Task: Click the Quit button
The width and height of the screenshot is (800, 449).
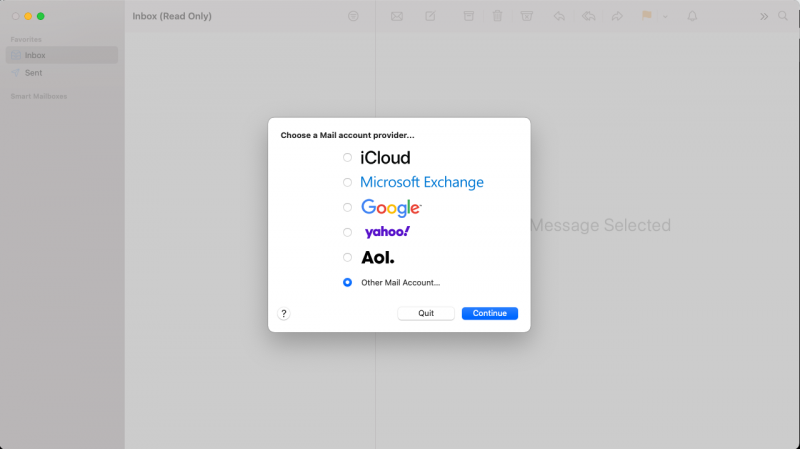Action: 426,313
